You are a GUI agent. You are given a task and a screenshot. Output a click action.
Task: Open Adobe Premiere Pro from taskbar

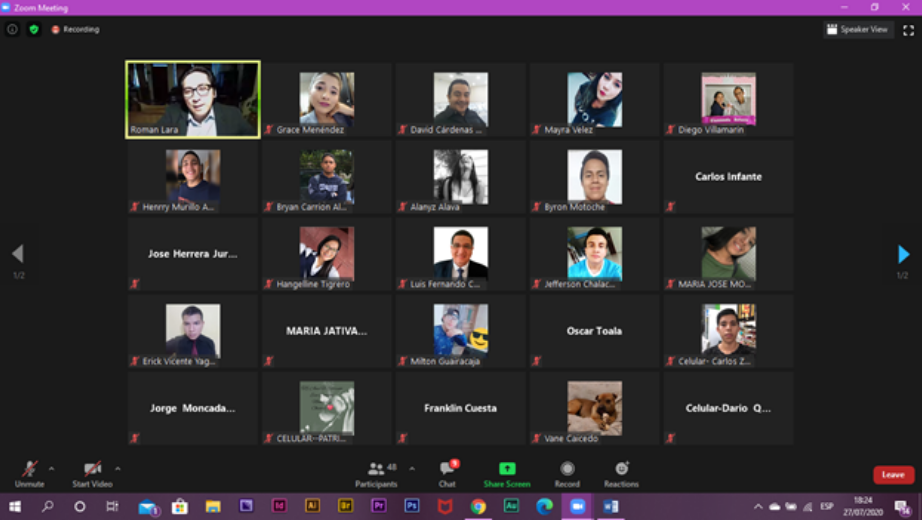tap(379, 506)
